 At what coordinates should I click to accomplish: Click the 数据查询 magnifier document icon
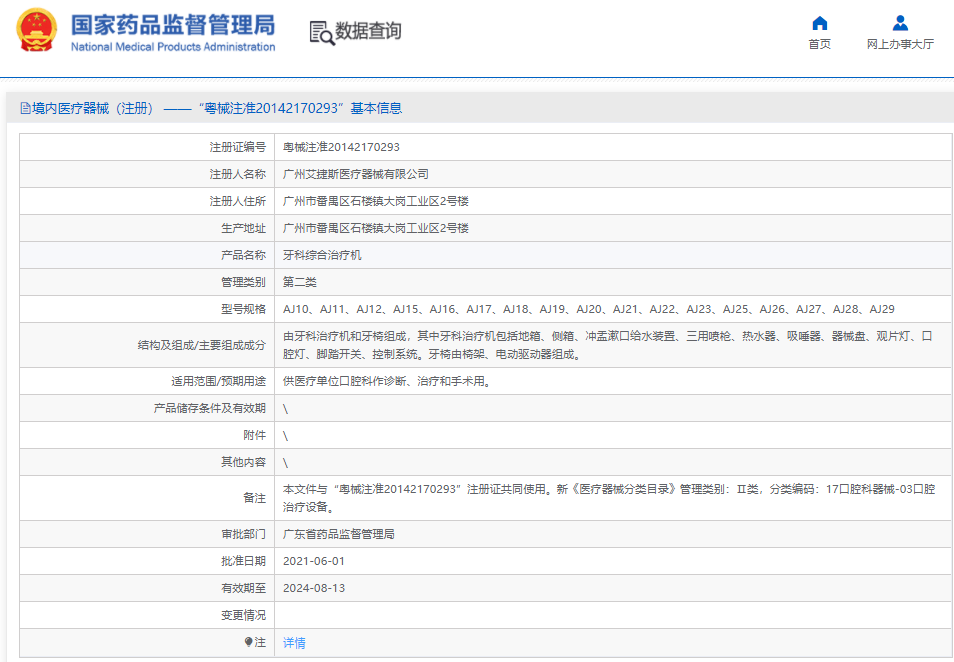pos(321,32)
